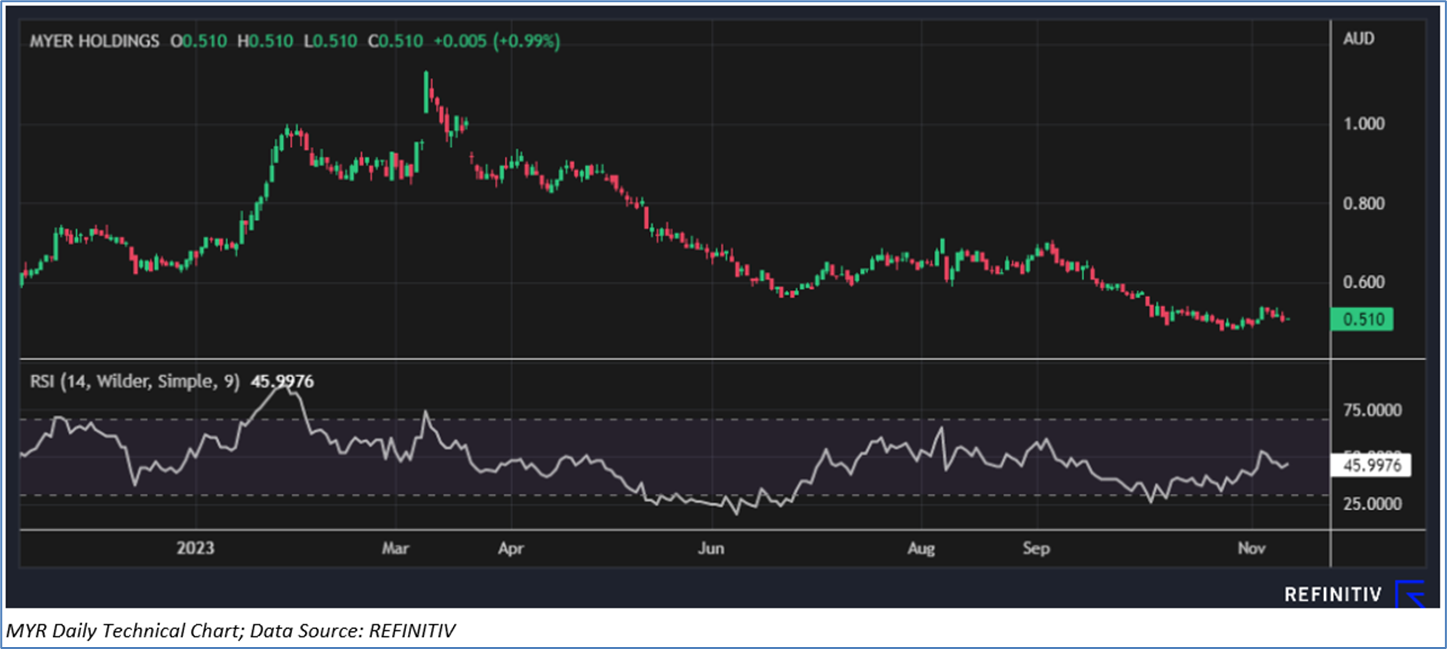The width and height of the screenshot is (1447, 649).
Task: Click the AUD currency label
Action: click(1360, 39)
